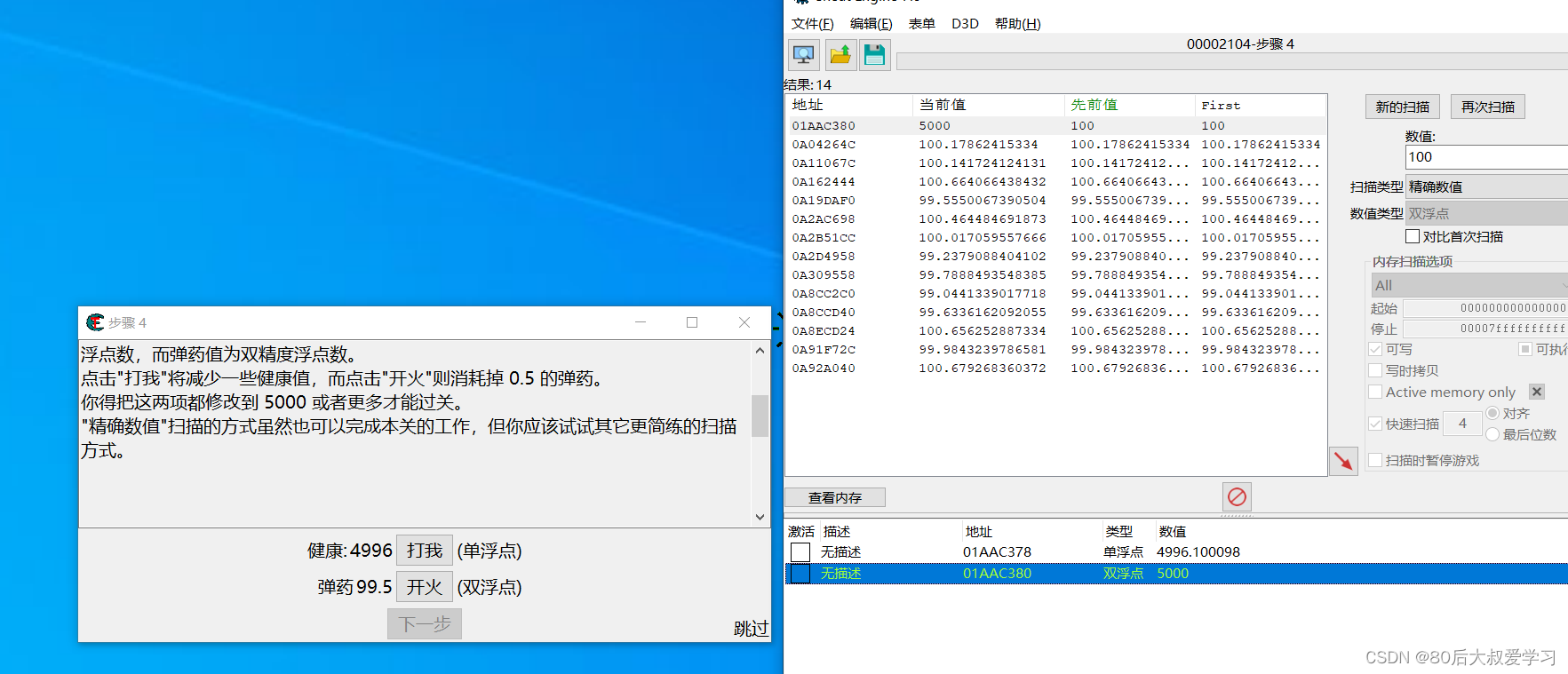Toggle Active memory only checkbox
The height and width of the screenshot is (674, 1568).
1375,392
